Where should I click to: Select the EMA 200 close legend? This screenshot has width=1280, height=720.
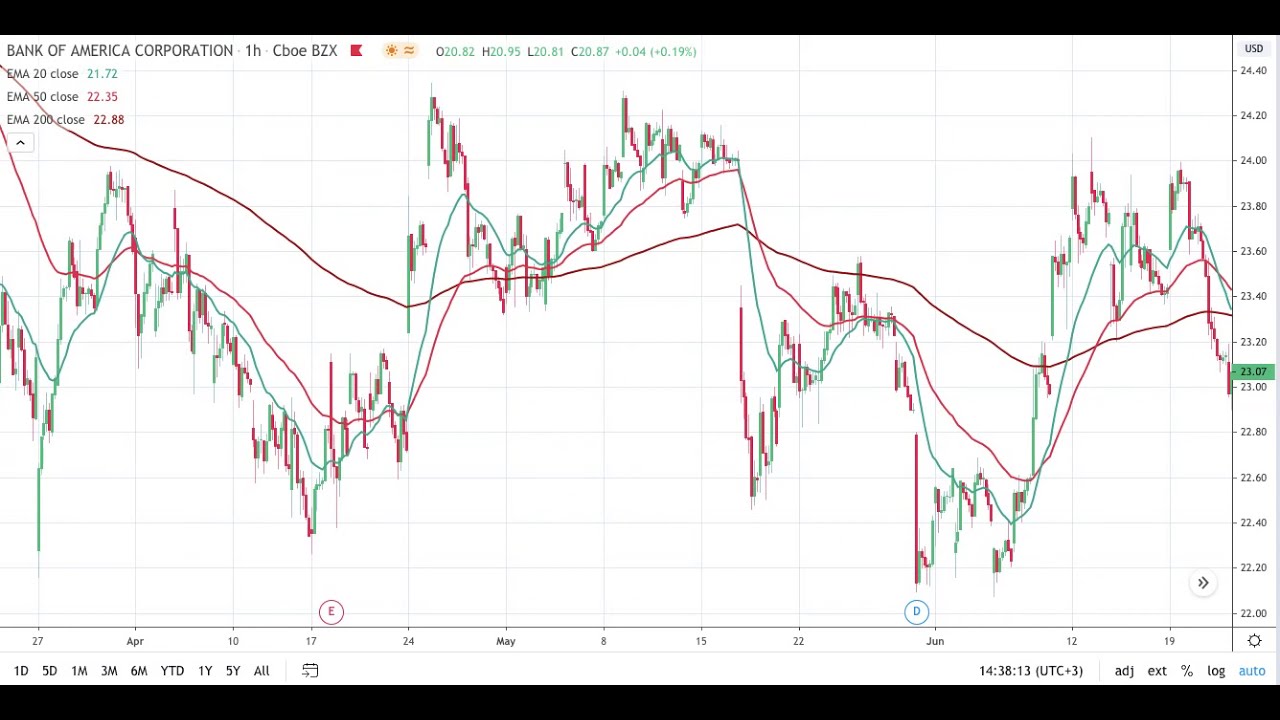point(46,120)
